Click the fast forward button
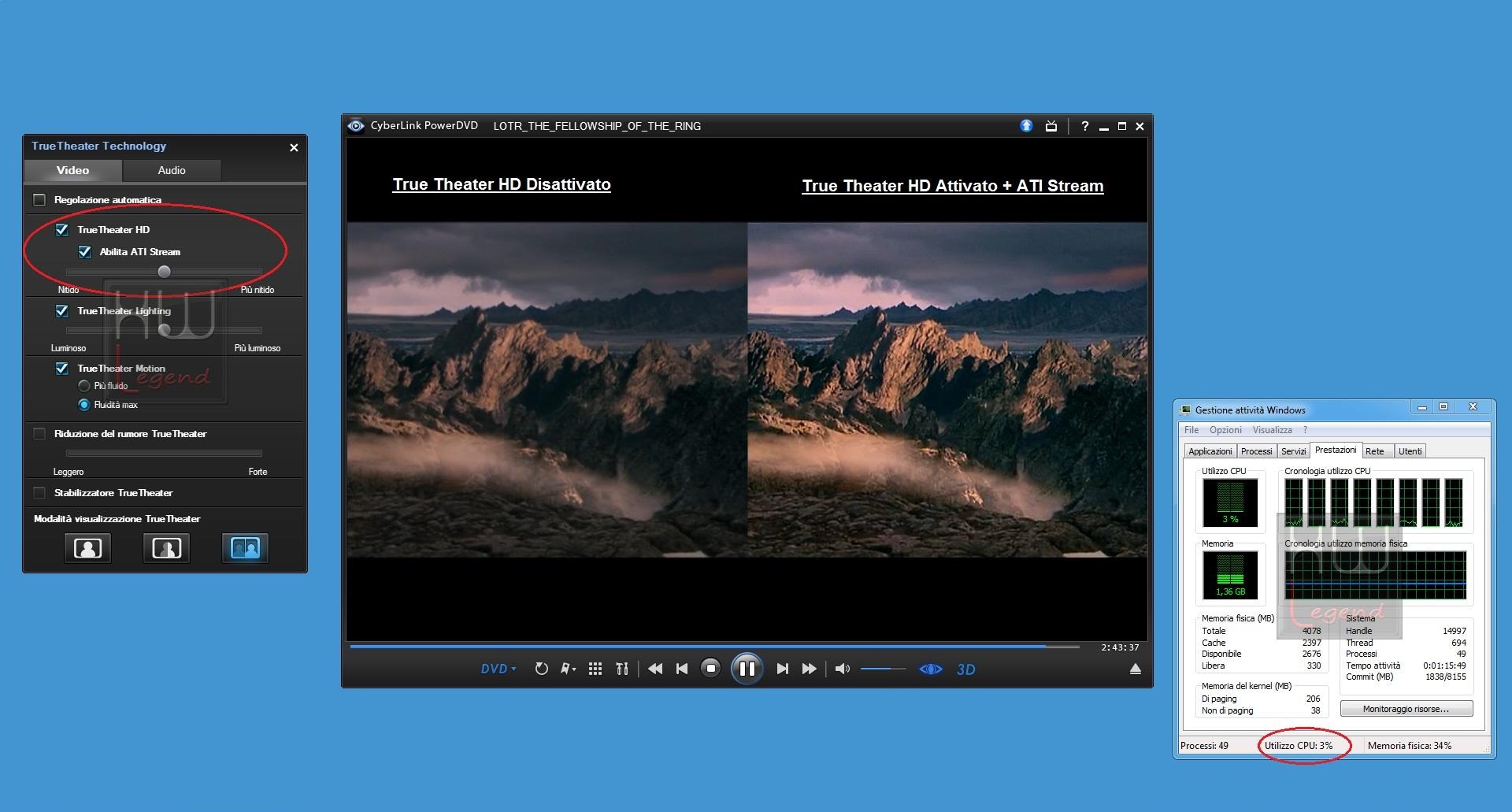The height and width of the screenshot is (812, 1512). click(809, 669)
